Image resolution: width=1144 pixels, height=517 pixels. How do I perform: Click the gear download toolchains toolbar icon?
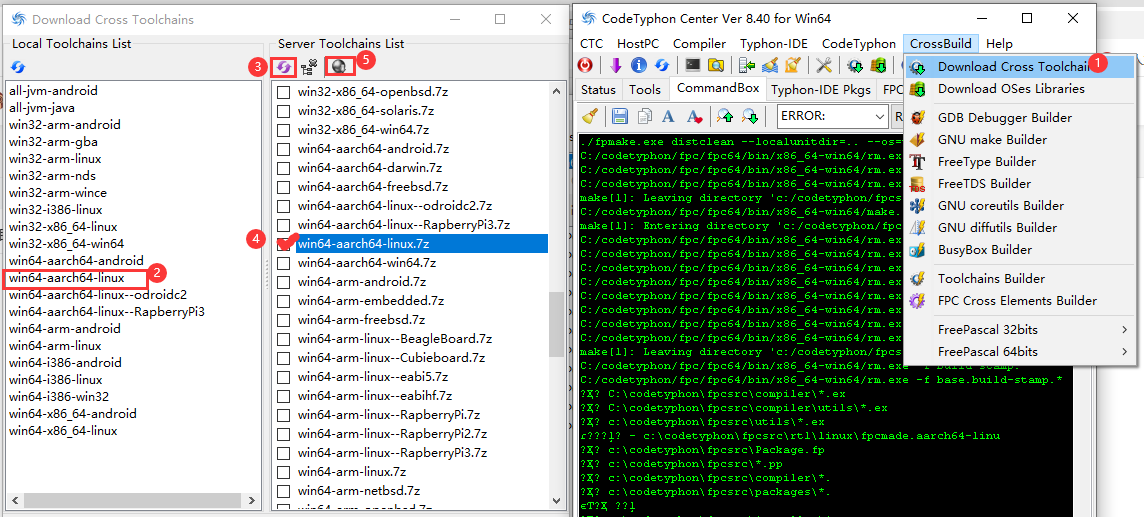[x=856, y=66]
